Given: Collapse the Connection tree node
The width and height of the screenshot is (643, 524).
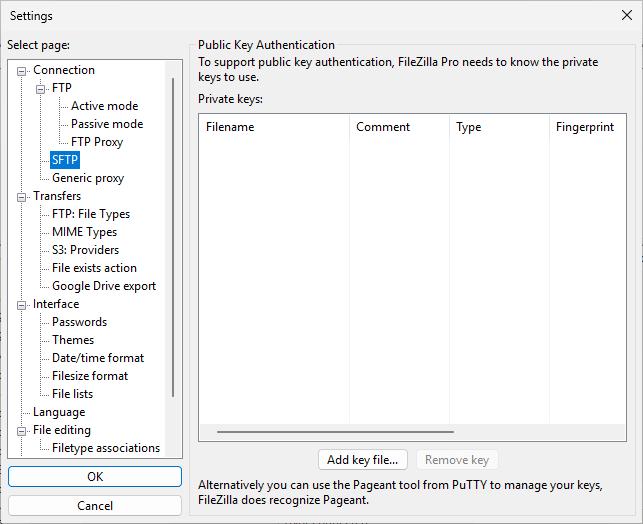Looking at the screenshot, I should coord(22,70).
